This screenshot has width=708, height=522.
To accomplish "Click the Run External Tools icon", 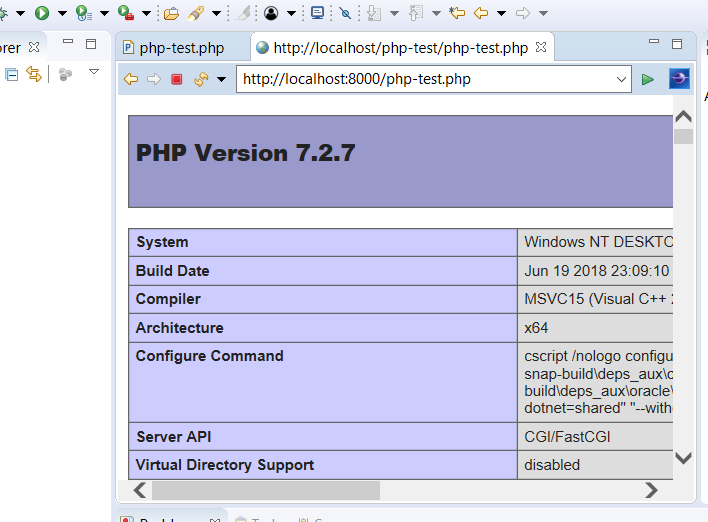I will 126,13.
